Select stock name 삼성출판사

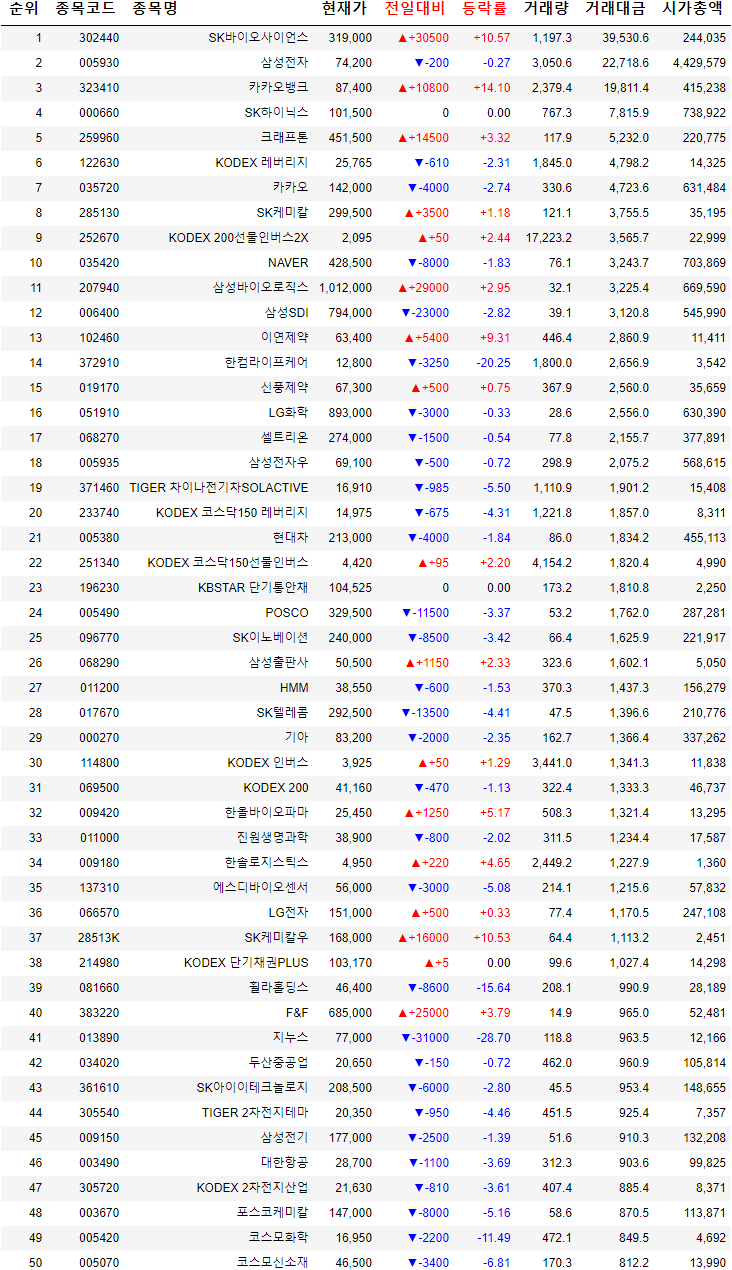[x=278, y=663]
